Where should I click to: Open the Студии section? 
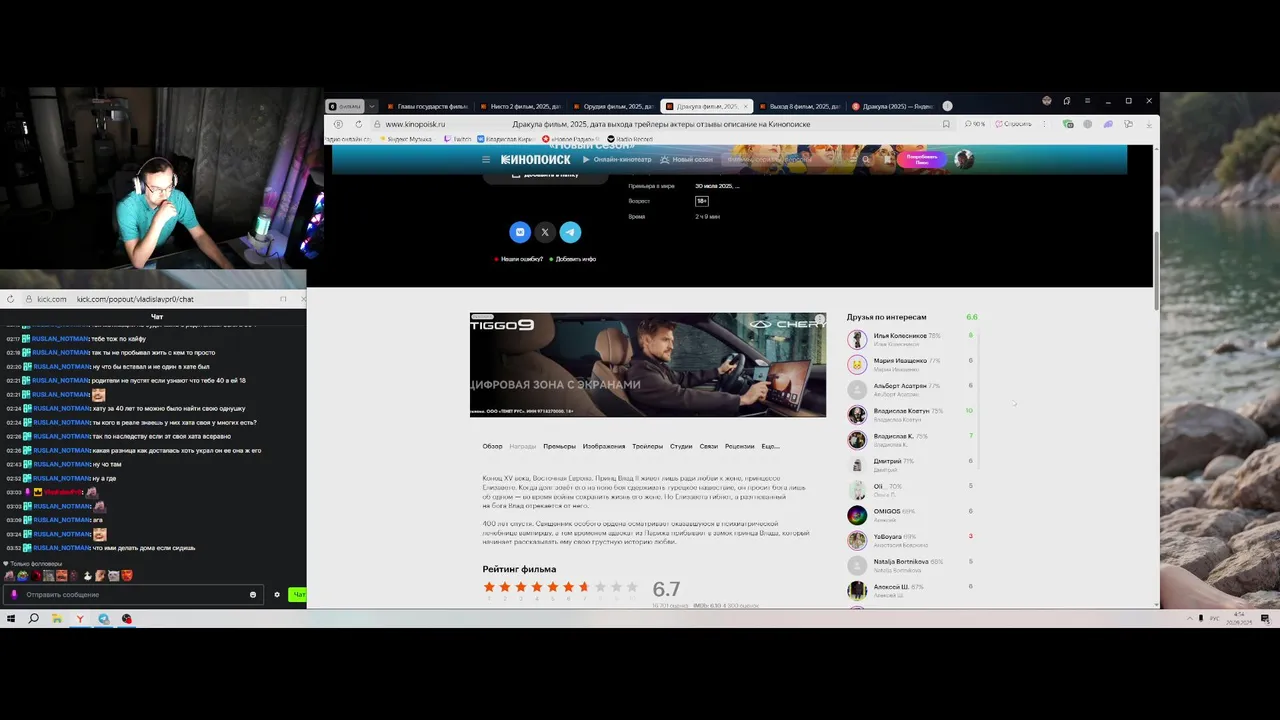pos(681,446)
